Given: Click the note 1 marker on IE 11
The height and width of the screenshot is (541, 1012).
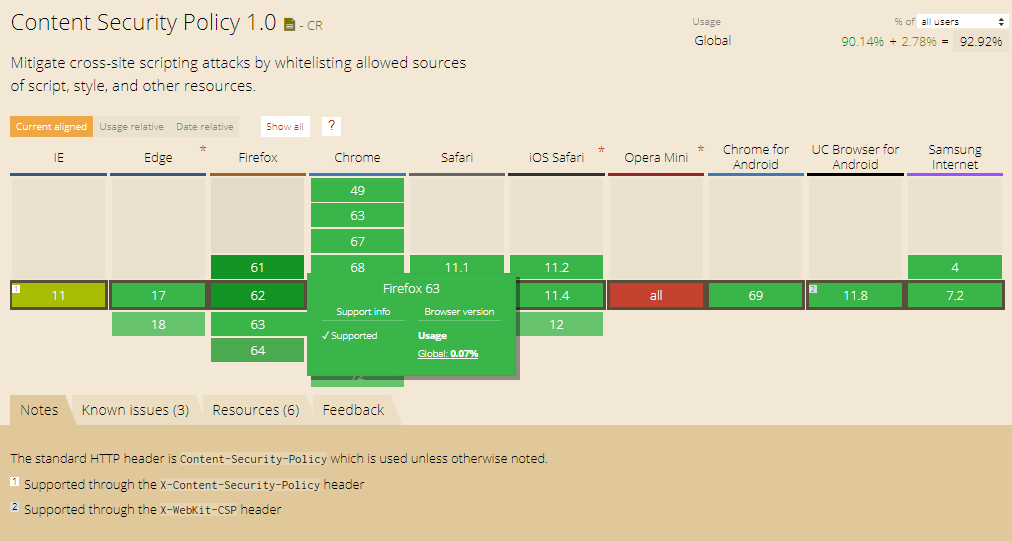Looking at the screenshot, I should click(x=16, y=289).
